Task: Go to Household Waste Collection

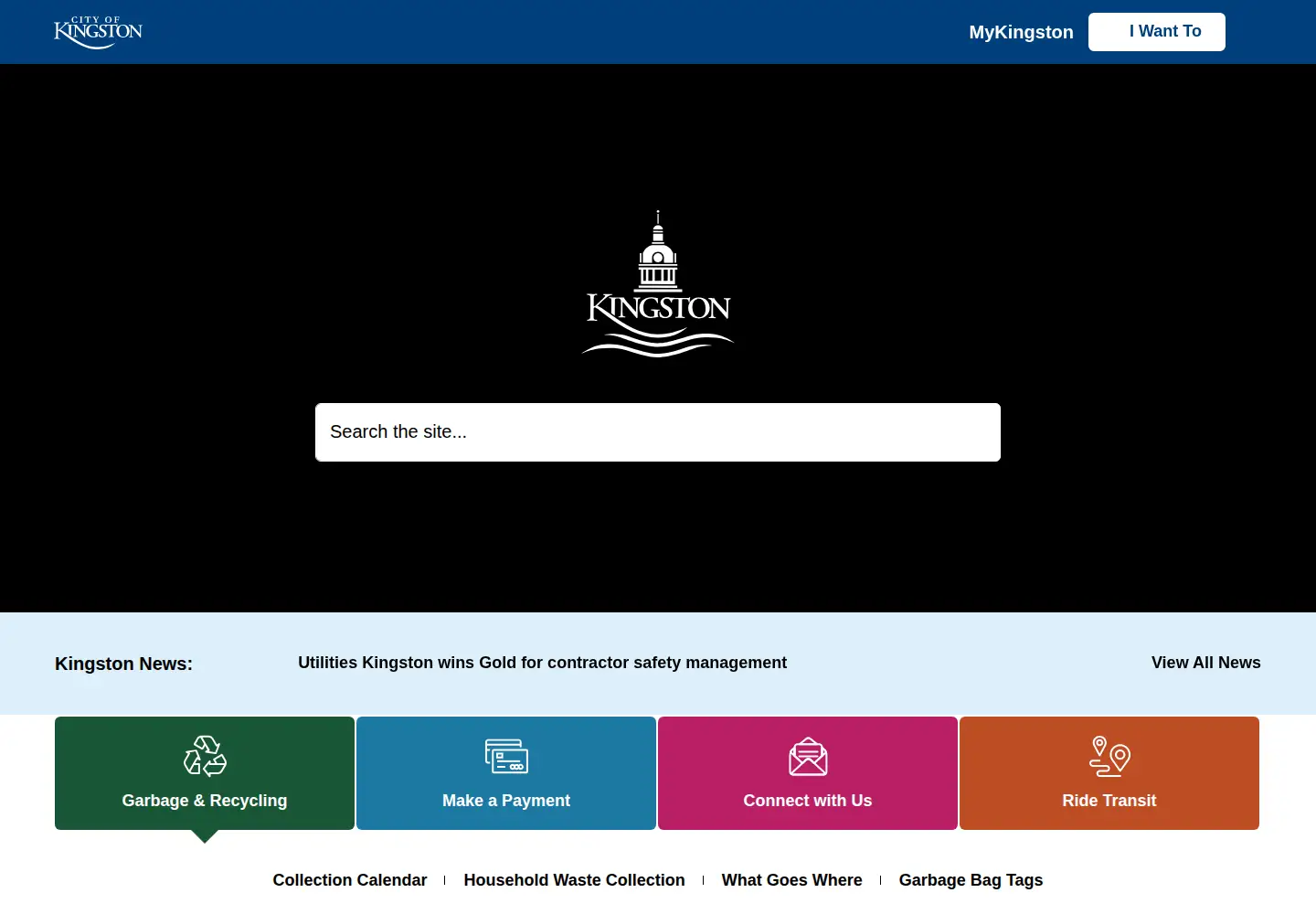Action: [574, 880]
